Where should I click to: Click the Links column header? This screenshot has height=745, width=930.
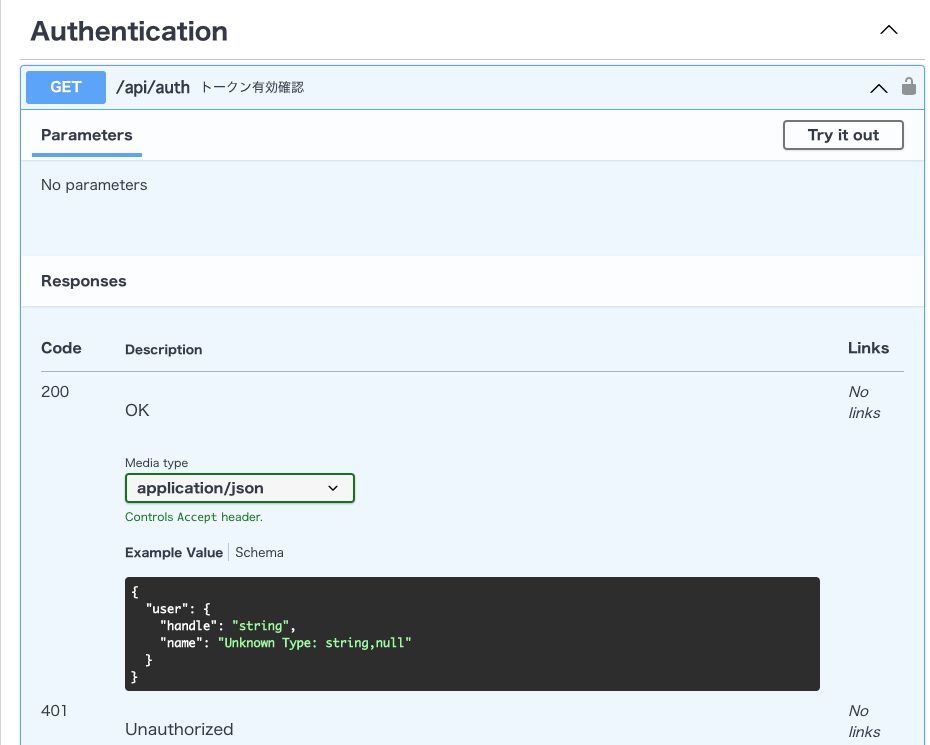(868, 348)
